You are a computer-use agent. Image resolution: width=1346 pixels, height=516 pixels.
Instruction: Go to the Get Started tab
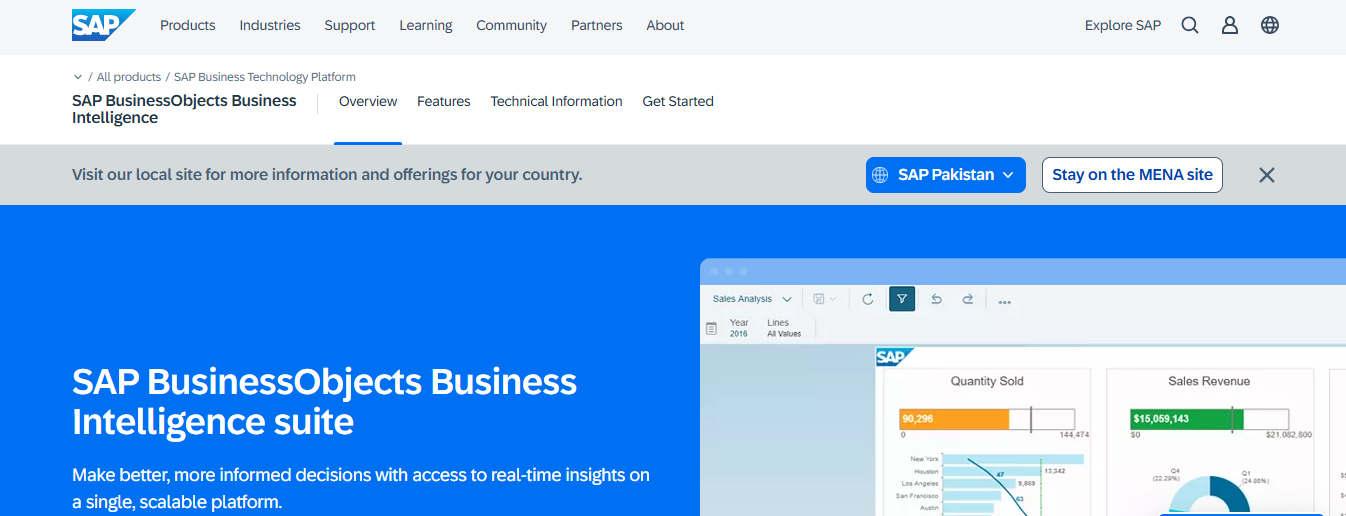coord(678,101)
